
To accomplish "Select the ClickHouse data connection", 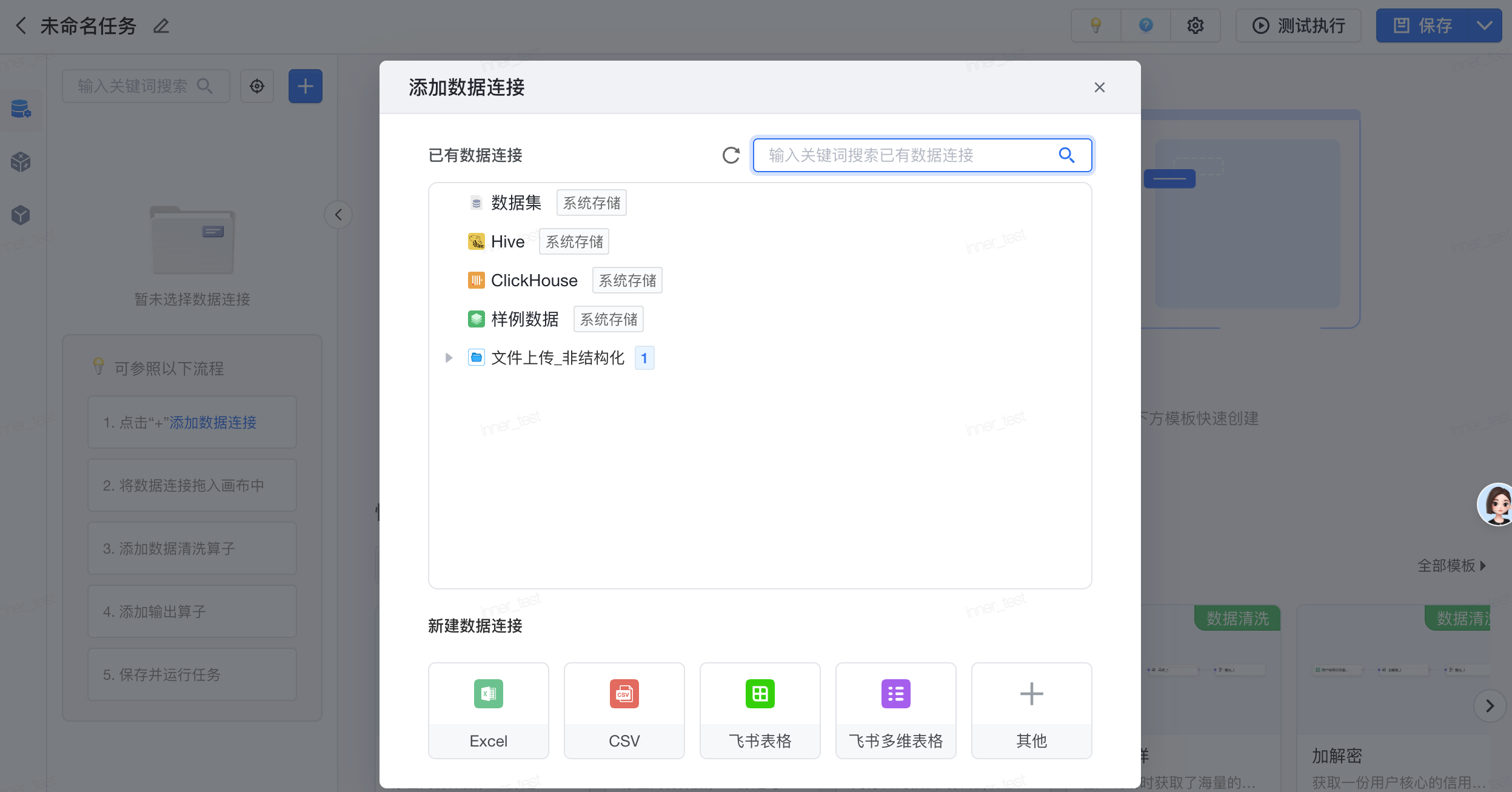I will (534, 280).
